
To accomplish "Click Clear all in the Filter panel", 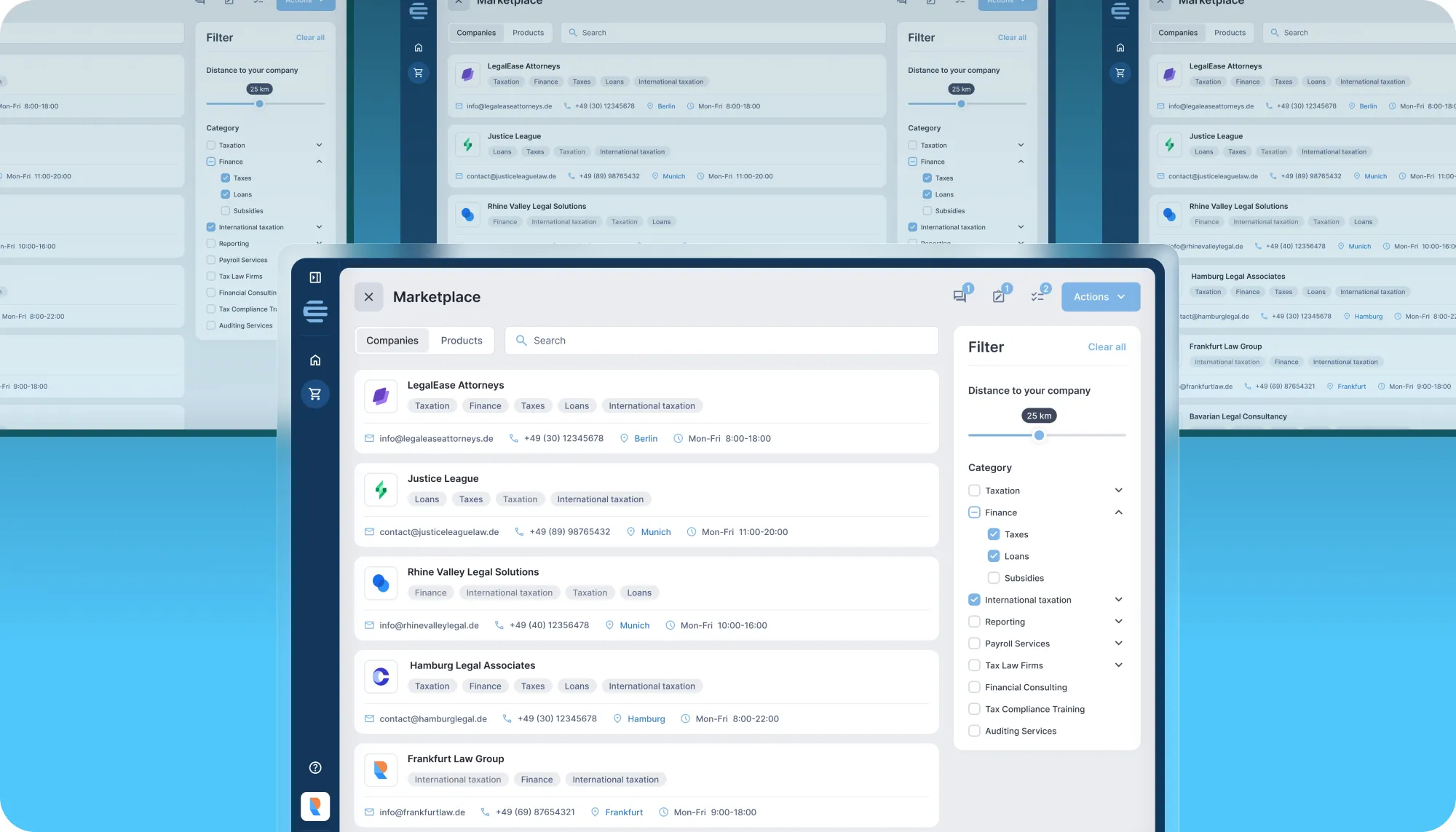I will click(1106, 347).
